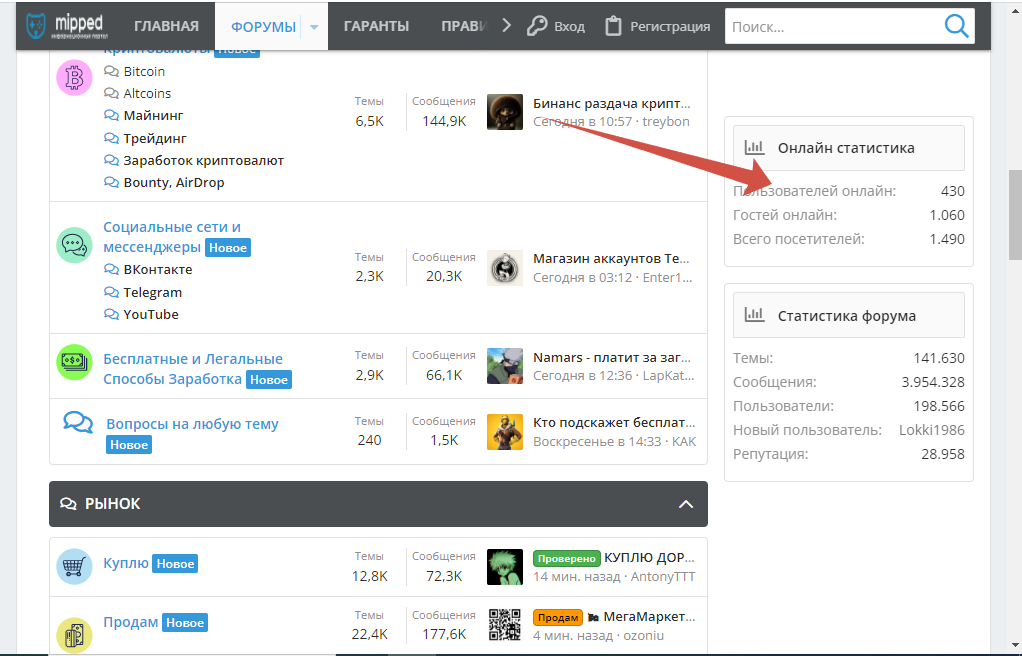Click the cryptocurrency Bitcoin category icon

tap(74, 78)
